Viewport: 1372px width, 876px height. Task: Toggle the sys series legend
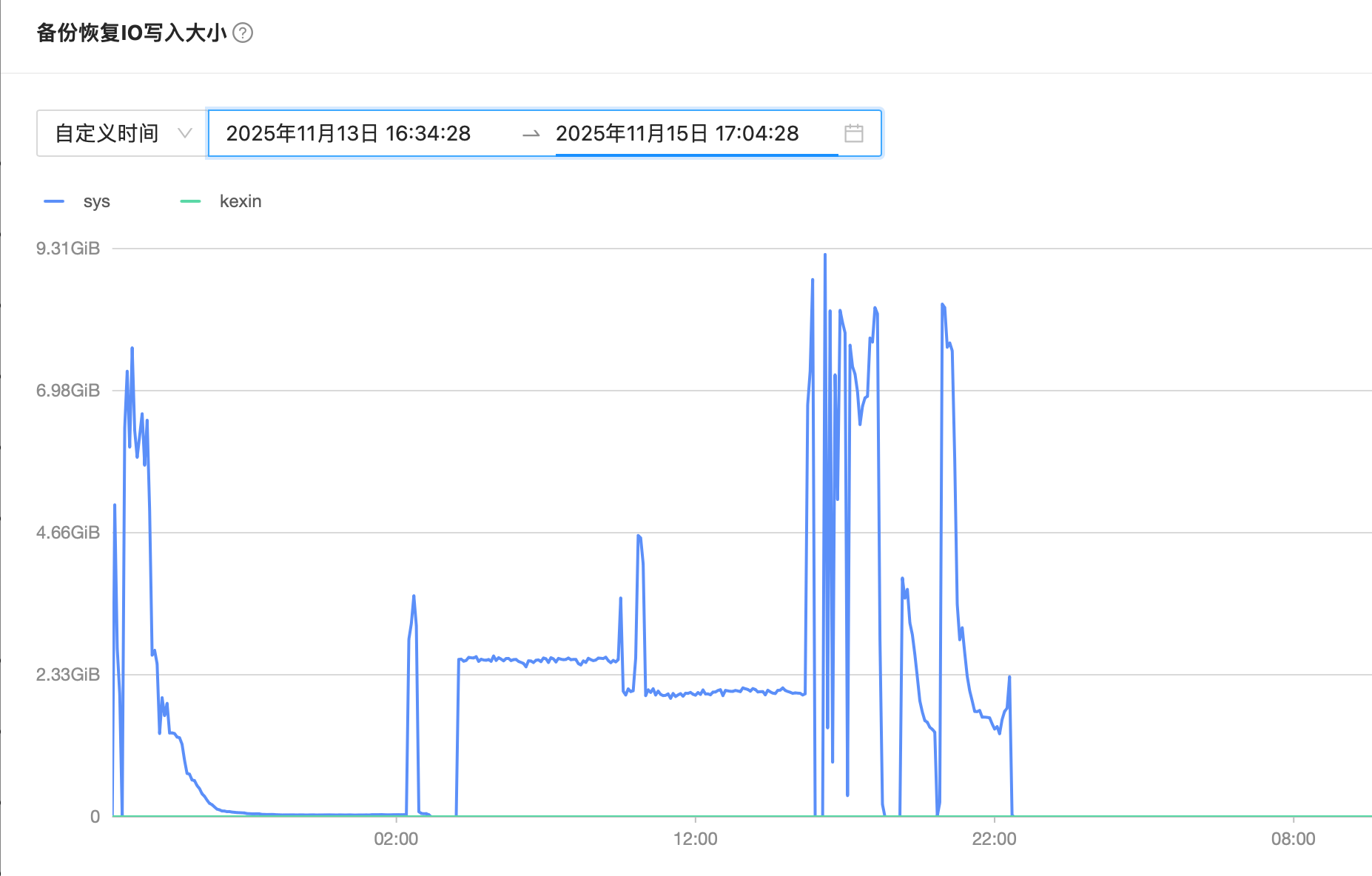77,201
